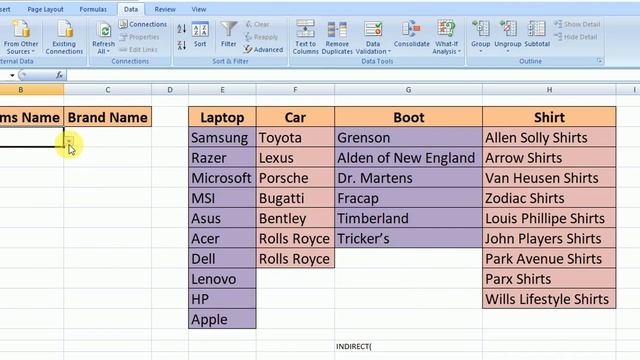Switch to the View tab

click(199, 9)
